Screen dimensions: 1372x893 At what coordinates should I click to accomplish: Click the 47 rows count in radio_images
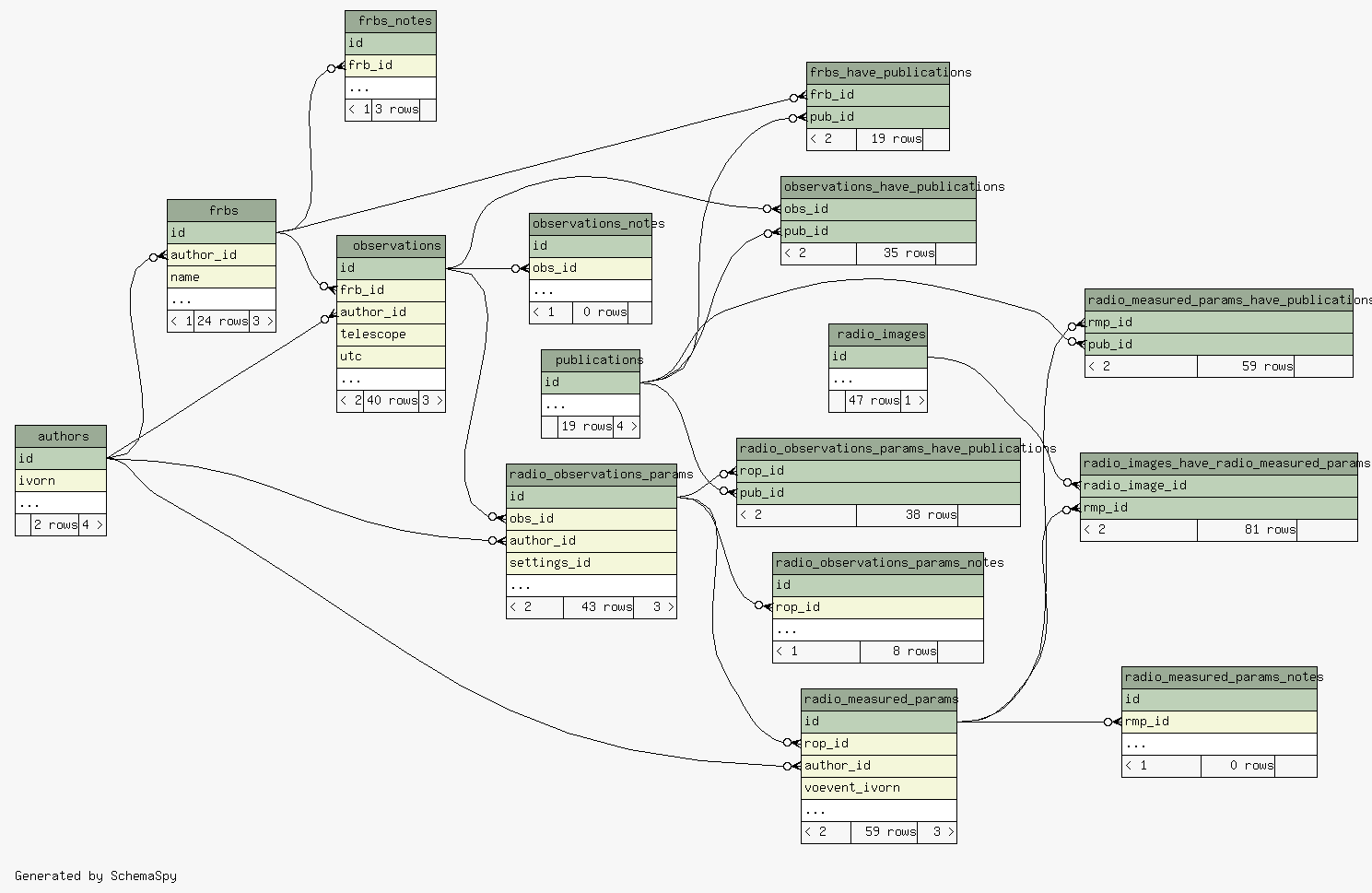click(x=874, y=401)
